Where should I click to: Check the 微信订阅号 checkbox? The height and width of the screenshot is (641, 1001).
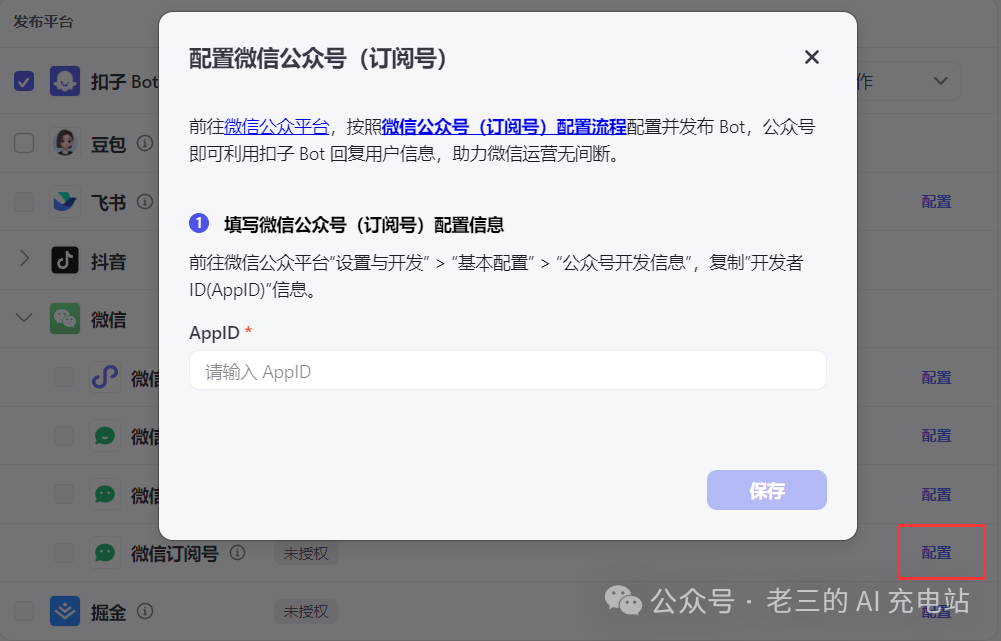64,553
